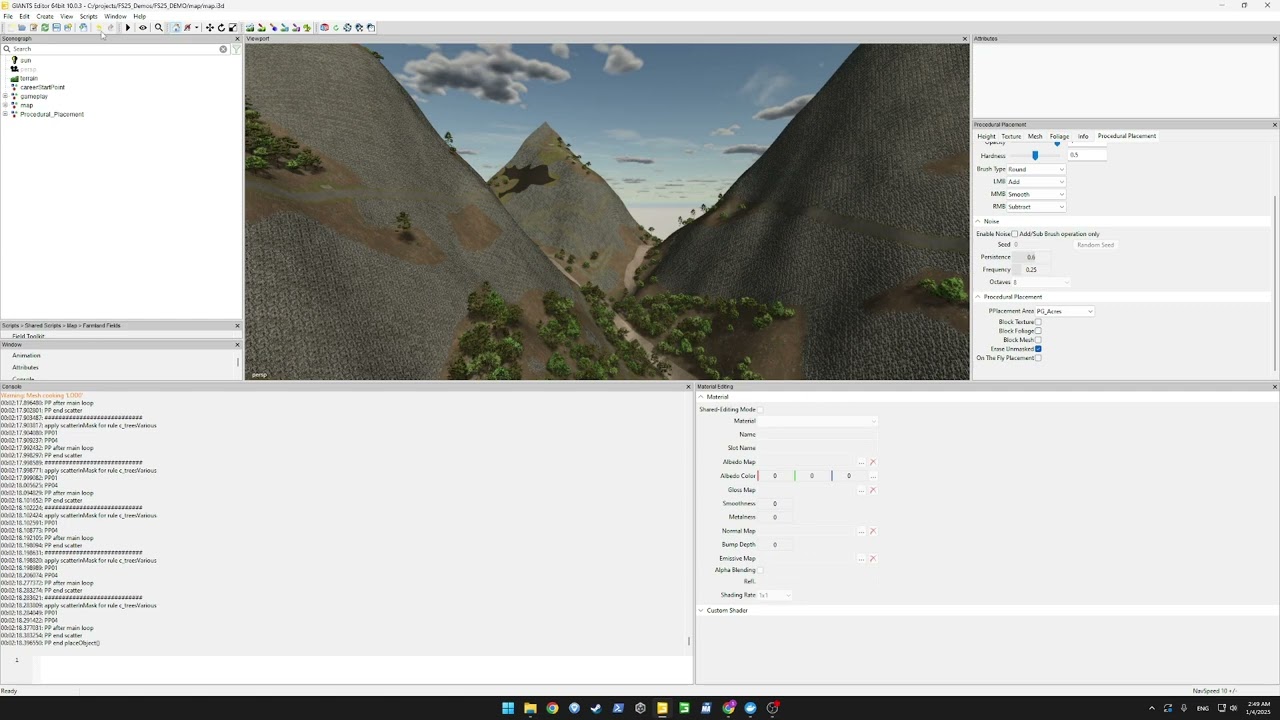Click the Random Seed button
The width and height of the screenshot is (1280, 720).
coord(1095,245)
